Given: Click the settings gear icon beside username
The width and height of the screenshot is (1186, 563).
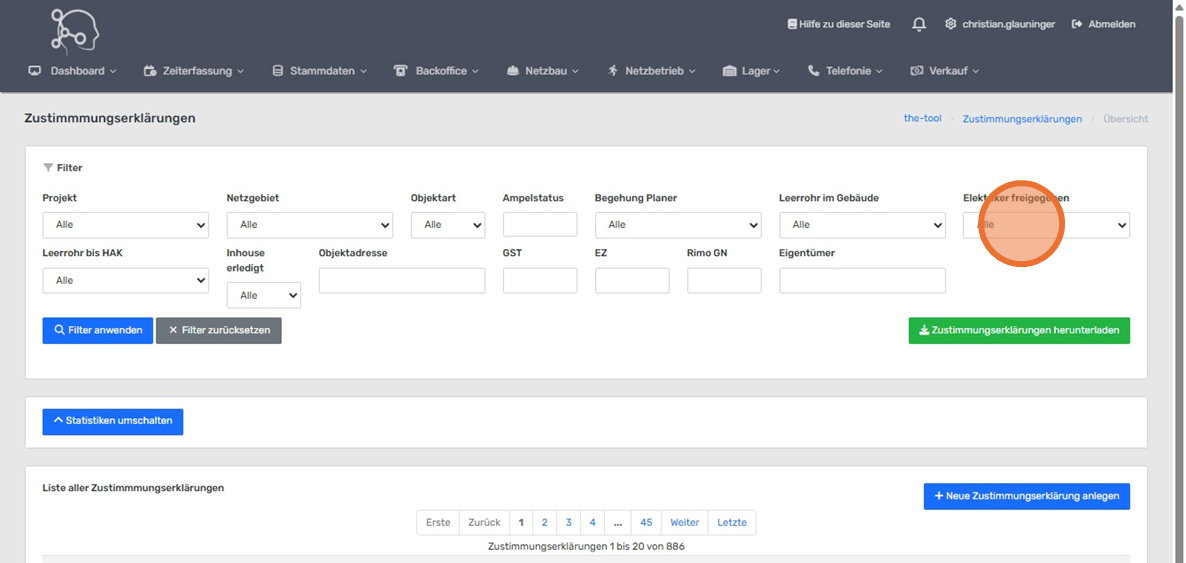Looking at the screenshot, I should tap(950, 24).
